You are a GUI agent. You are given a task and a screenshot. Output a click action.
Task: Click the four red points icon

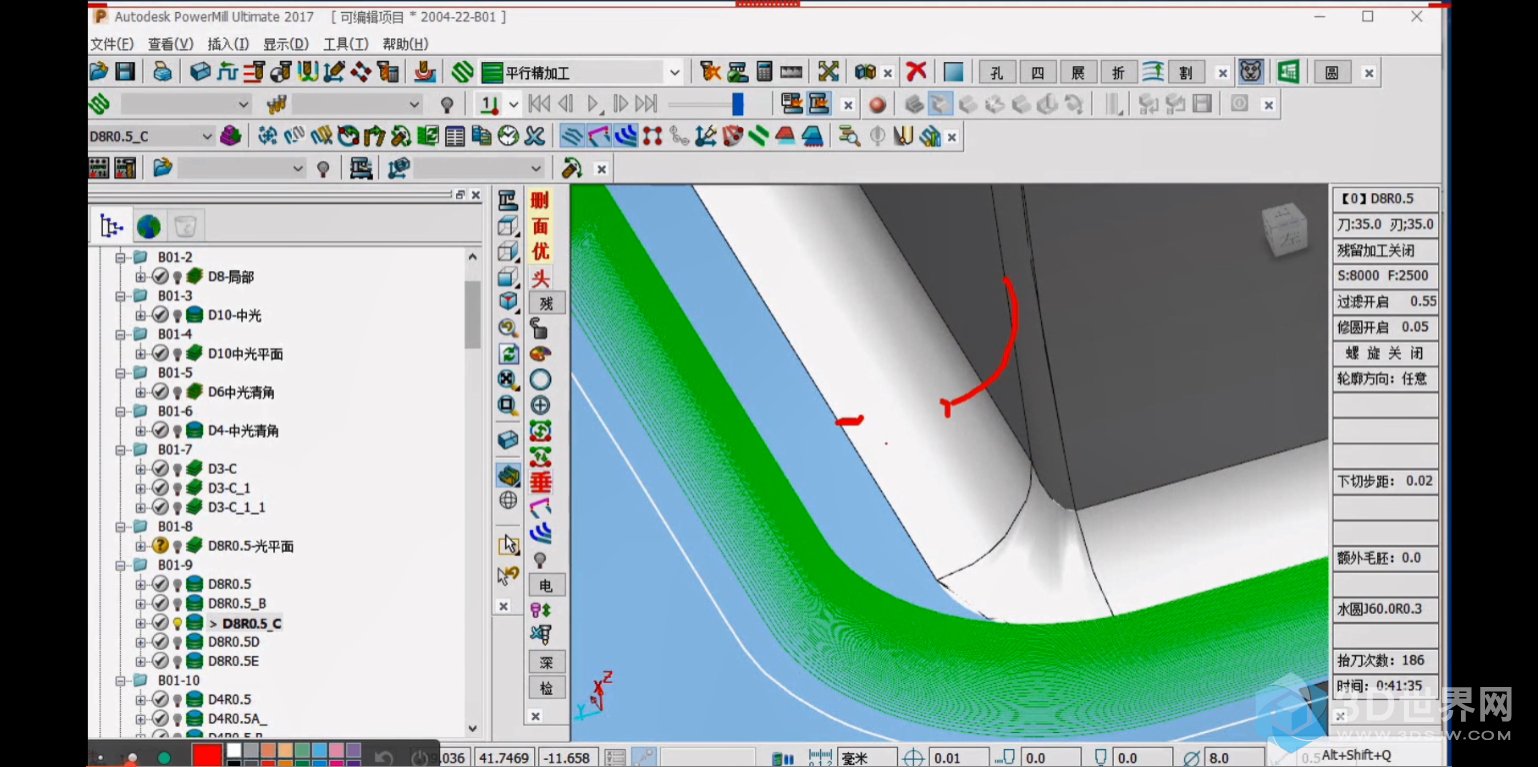click(x=652, y=136)
